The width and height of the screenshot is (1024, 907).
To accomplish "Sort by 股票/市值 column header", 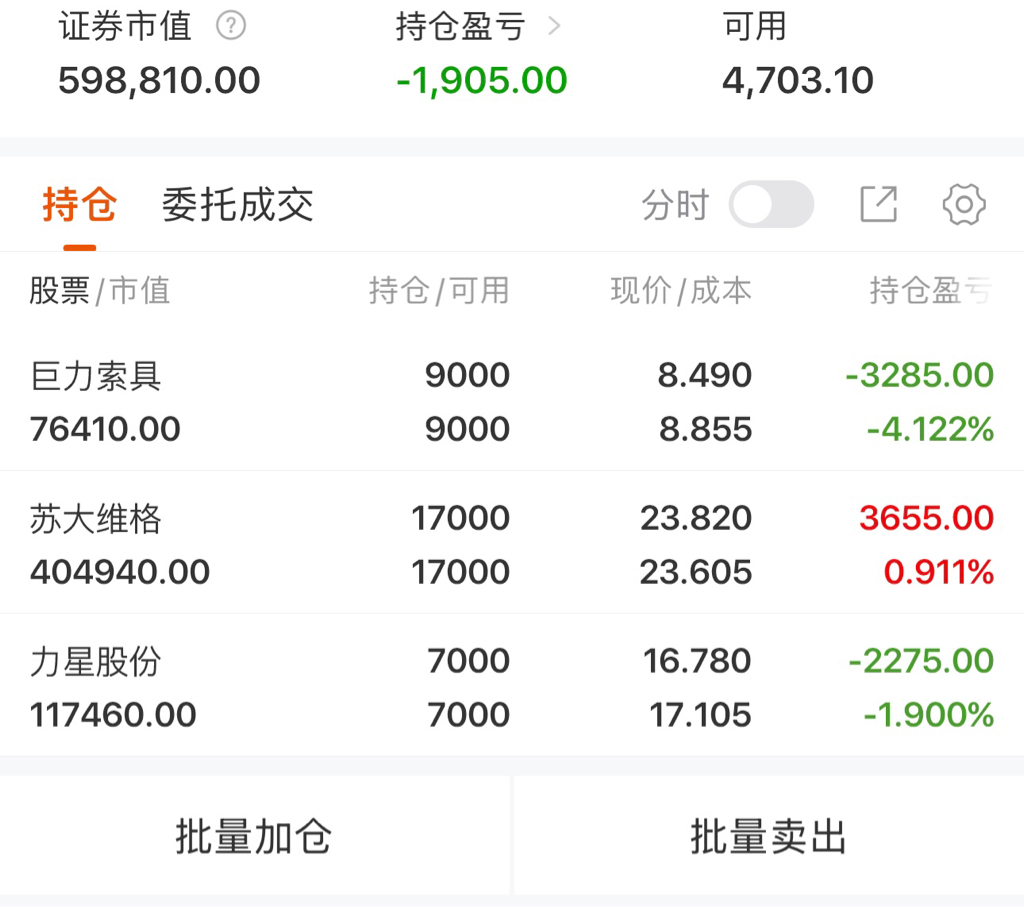I will pos(100,291).
